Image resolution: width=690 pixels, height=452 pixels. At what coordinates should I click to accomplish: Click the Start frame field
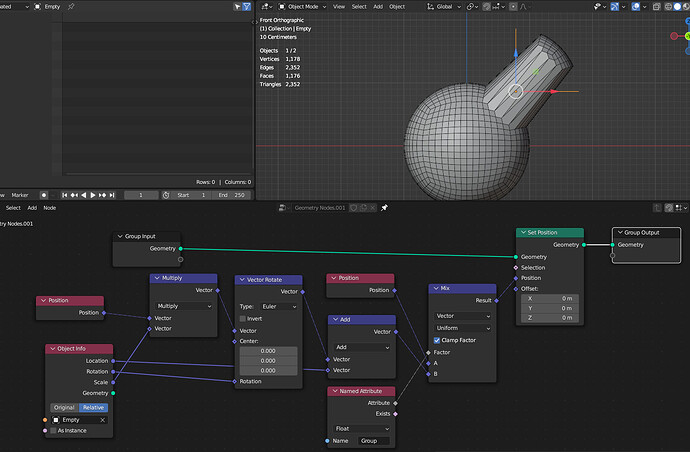[x=191, y=195]
